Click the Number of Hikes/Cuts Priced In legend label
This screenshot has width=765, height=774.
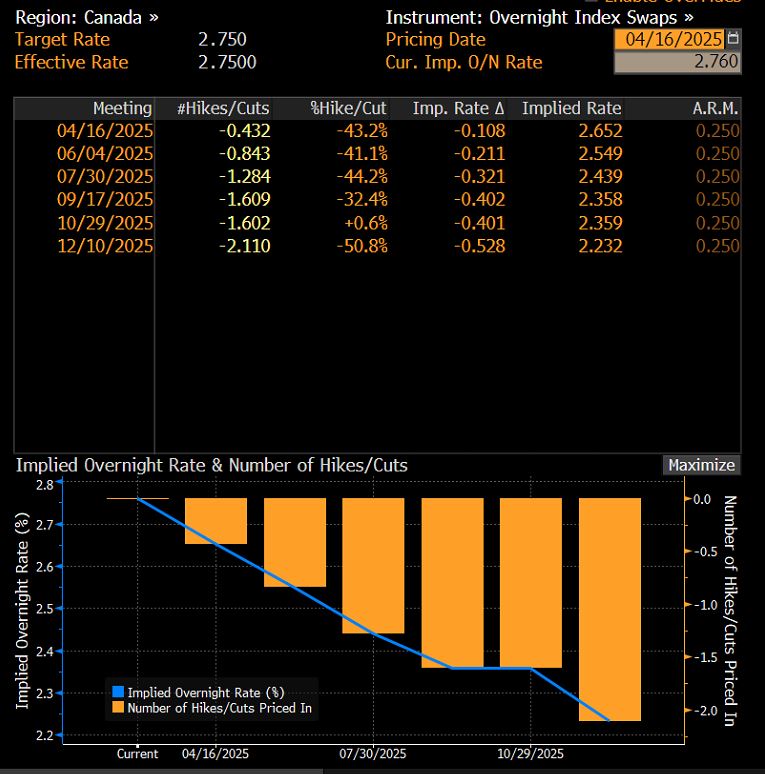[220, 708]
